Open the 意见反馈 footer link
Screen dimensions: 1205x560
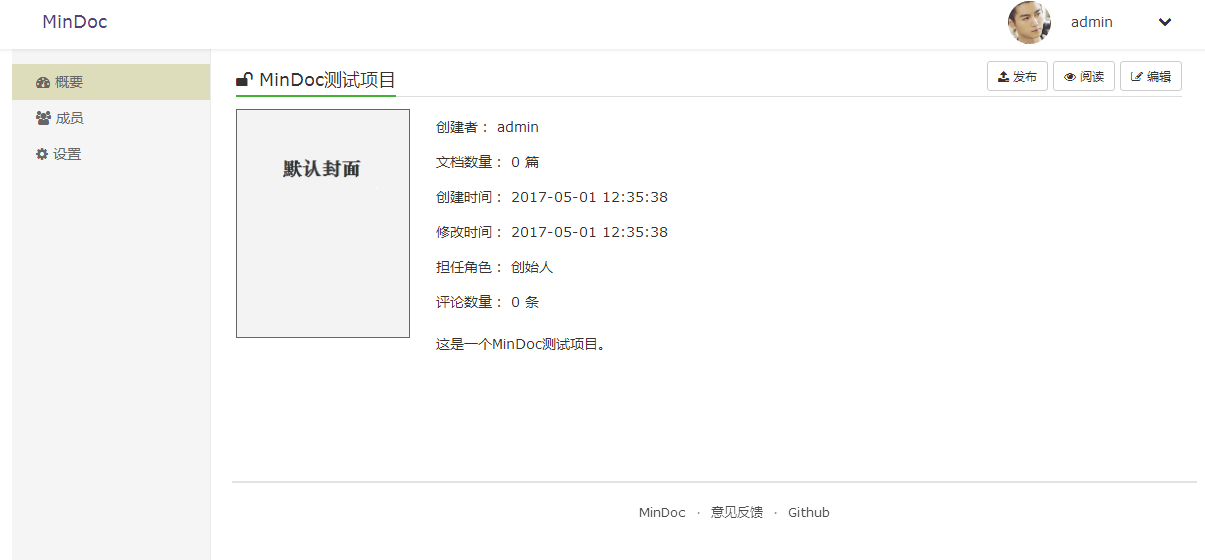(x=736, y=513)
